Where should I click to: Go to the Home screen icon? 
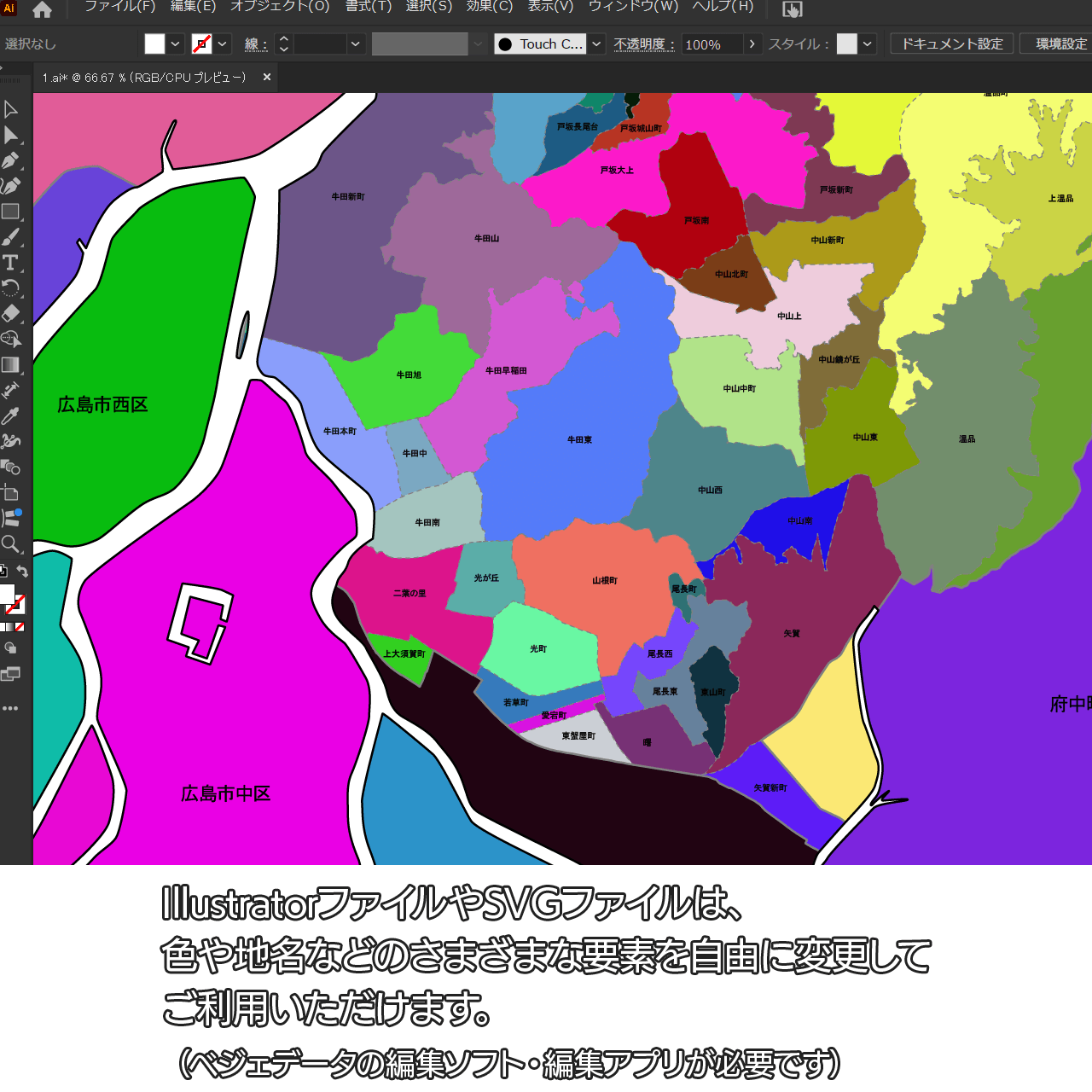pyautogui.click(x=42, y=9)
